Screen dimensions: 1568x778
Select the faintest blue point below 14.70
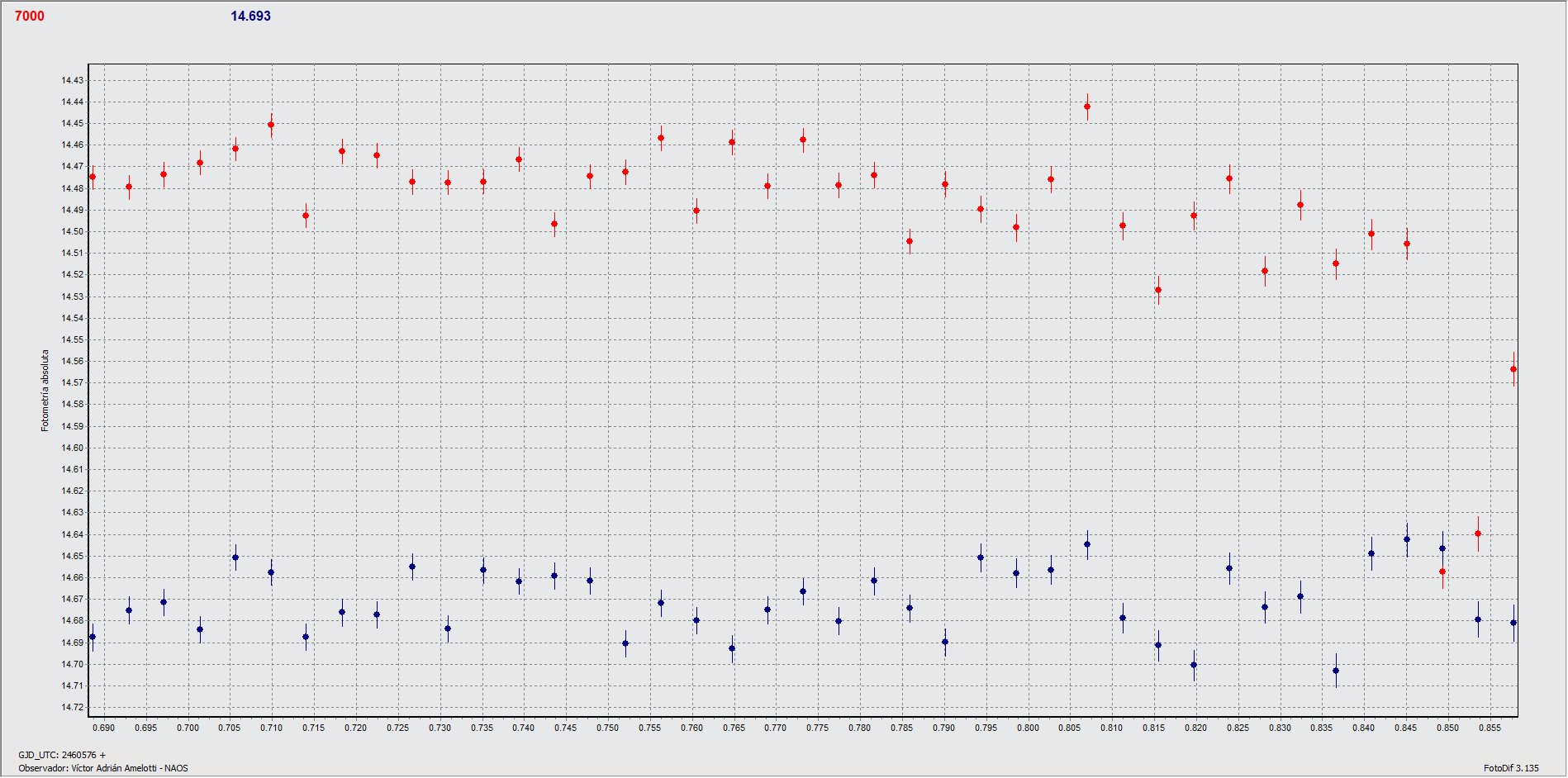(1336, 671)
